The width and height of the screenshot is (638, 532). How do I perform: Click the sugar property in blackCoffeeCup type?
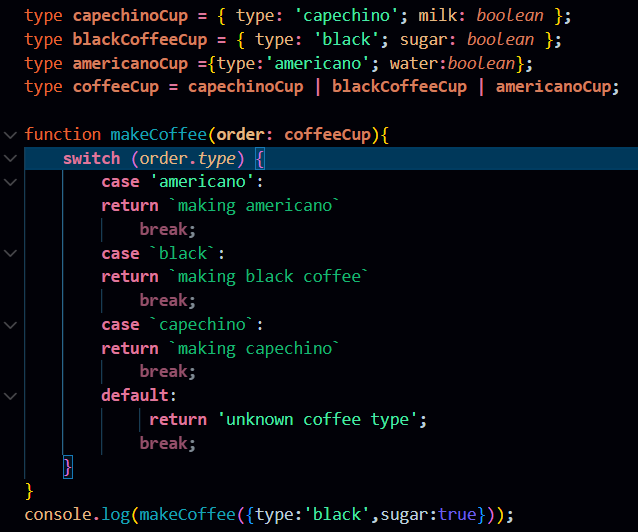coord(423,40)
